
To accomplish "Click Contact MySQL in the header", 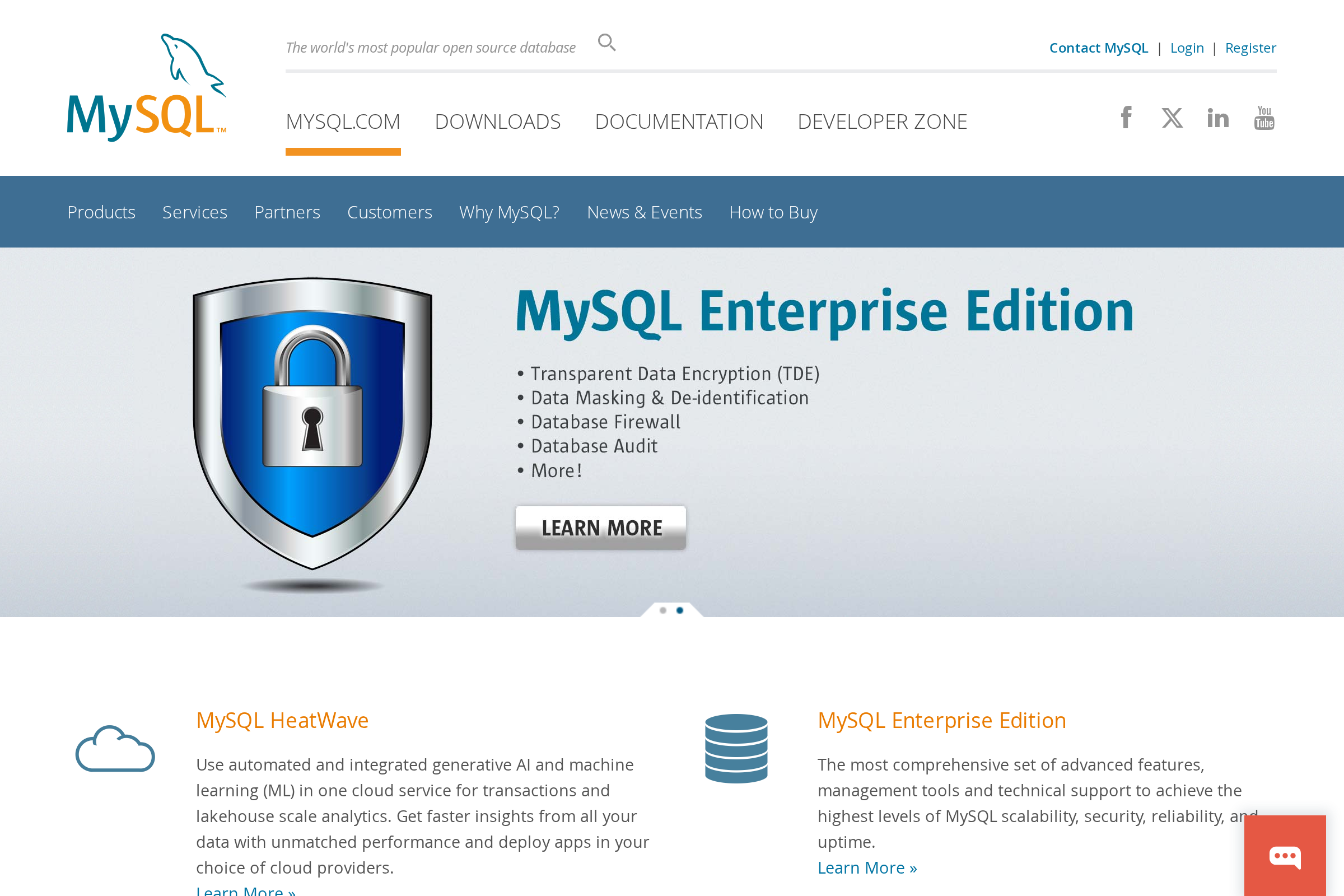I will coord(1098,48).
